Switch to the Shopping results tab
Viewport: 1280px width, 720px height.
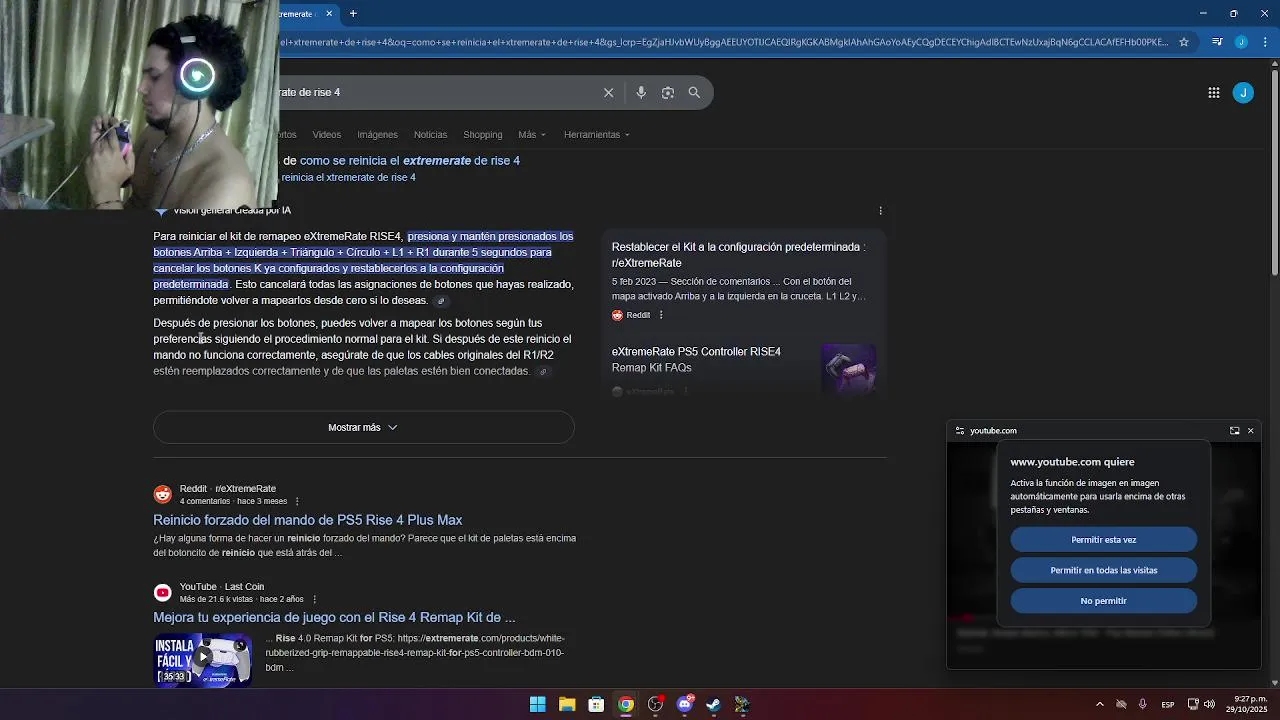point(482,134)
